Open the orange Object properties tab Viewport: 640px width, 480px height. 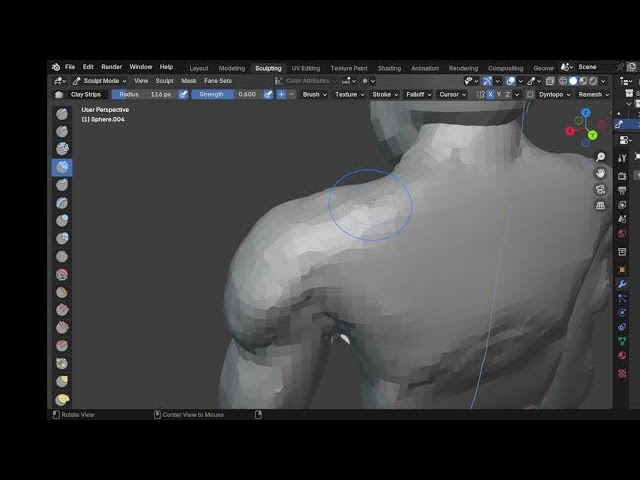[622, 269]
